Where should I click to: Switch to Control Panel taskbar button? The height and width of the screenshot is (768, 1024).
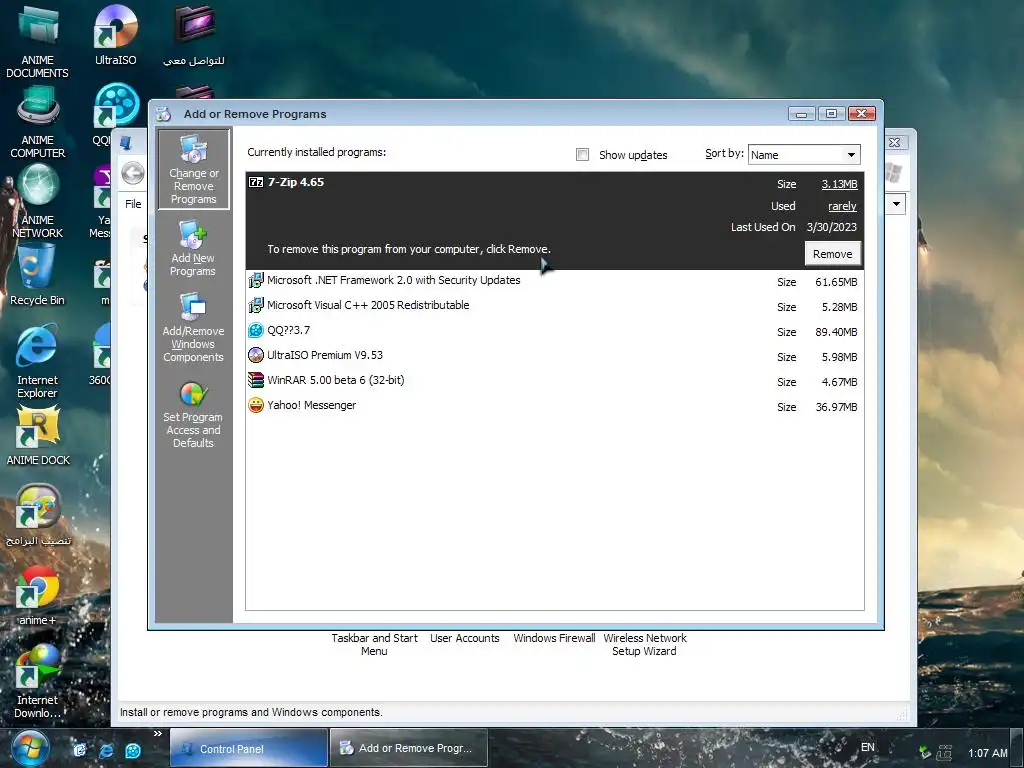(x=249, y=748)
